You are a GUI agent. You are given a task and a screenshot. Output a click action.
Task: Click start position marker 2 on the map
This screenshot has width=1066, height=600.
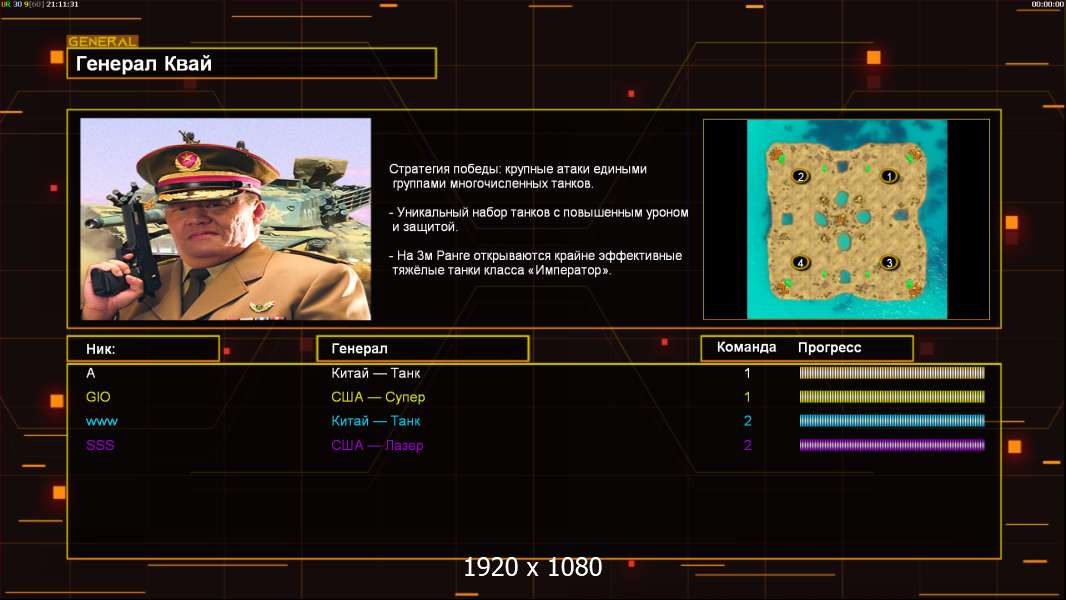tap(800, 177)
